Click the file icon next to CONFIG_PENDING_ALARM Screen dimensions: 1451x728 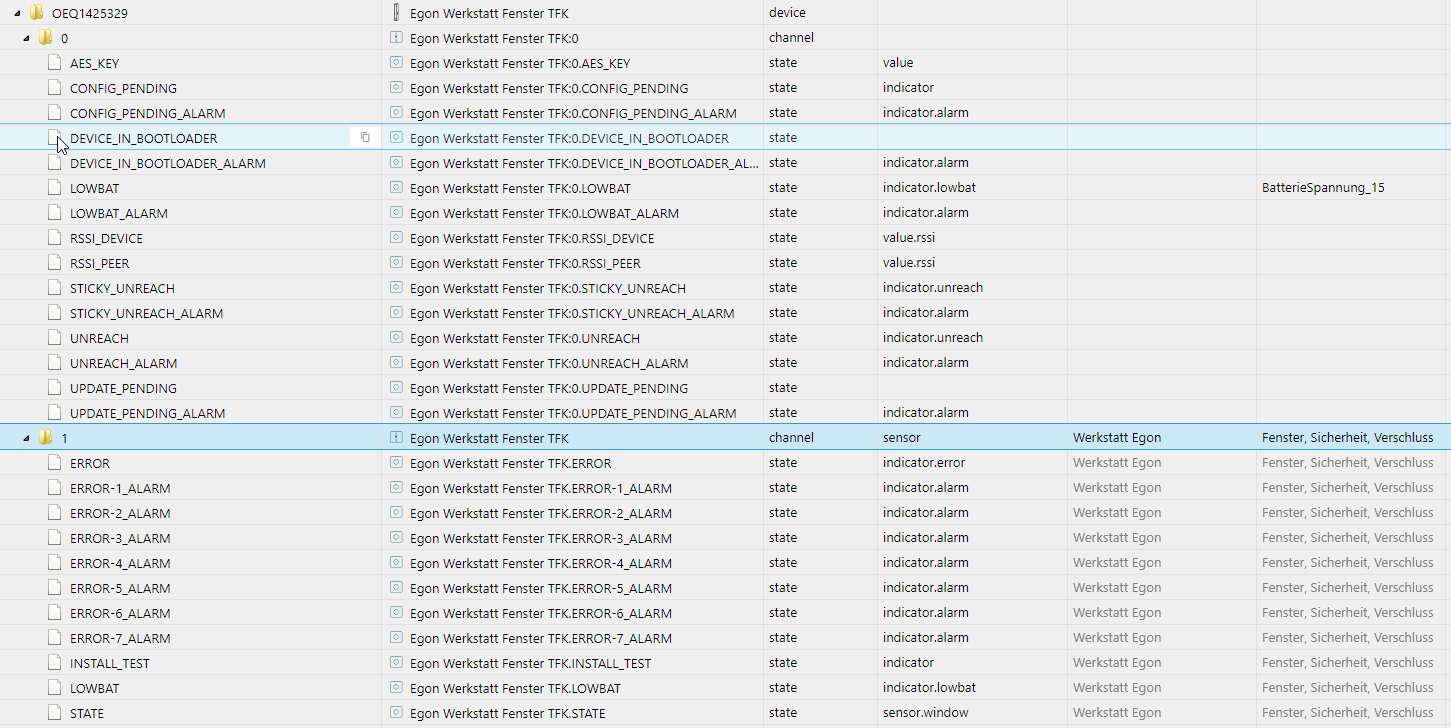click(55, 113)
